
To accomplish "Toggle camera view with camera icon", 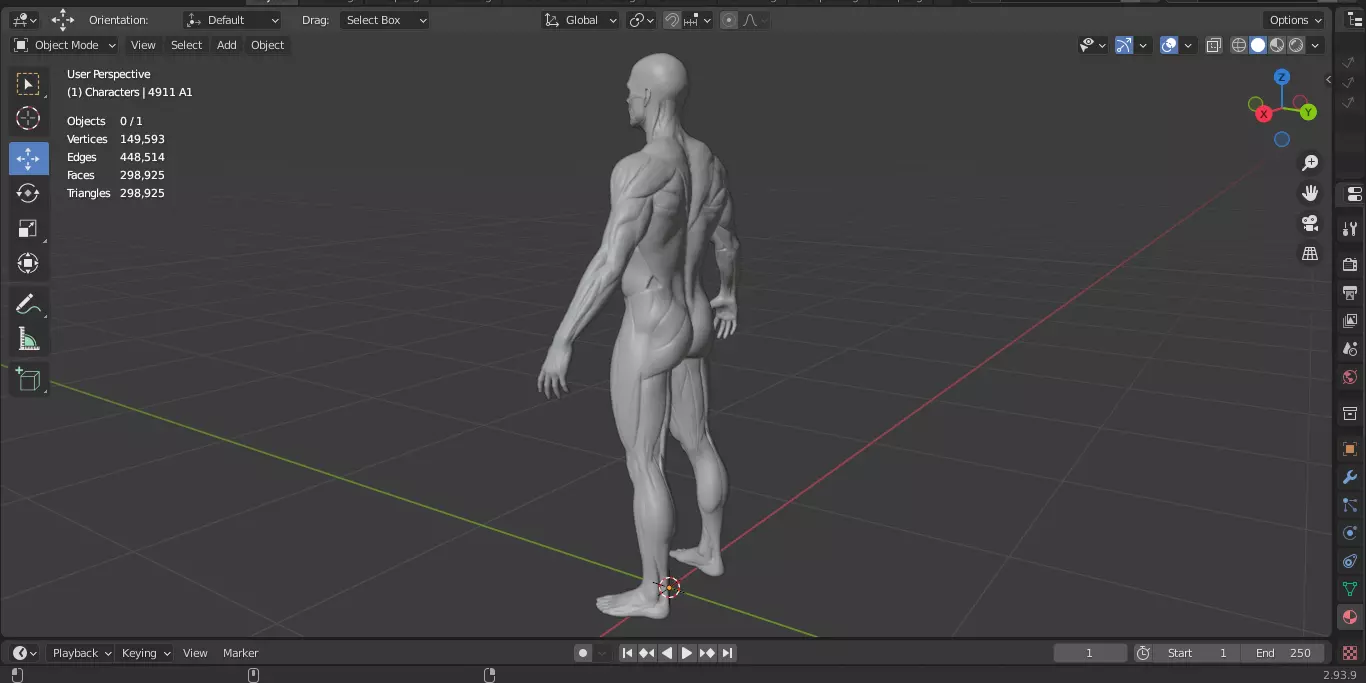I will pos(1310,223).
